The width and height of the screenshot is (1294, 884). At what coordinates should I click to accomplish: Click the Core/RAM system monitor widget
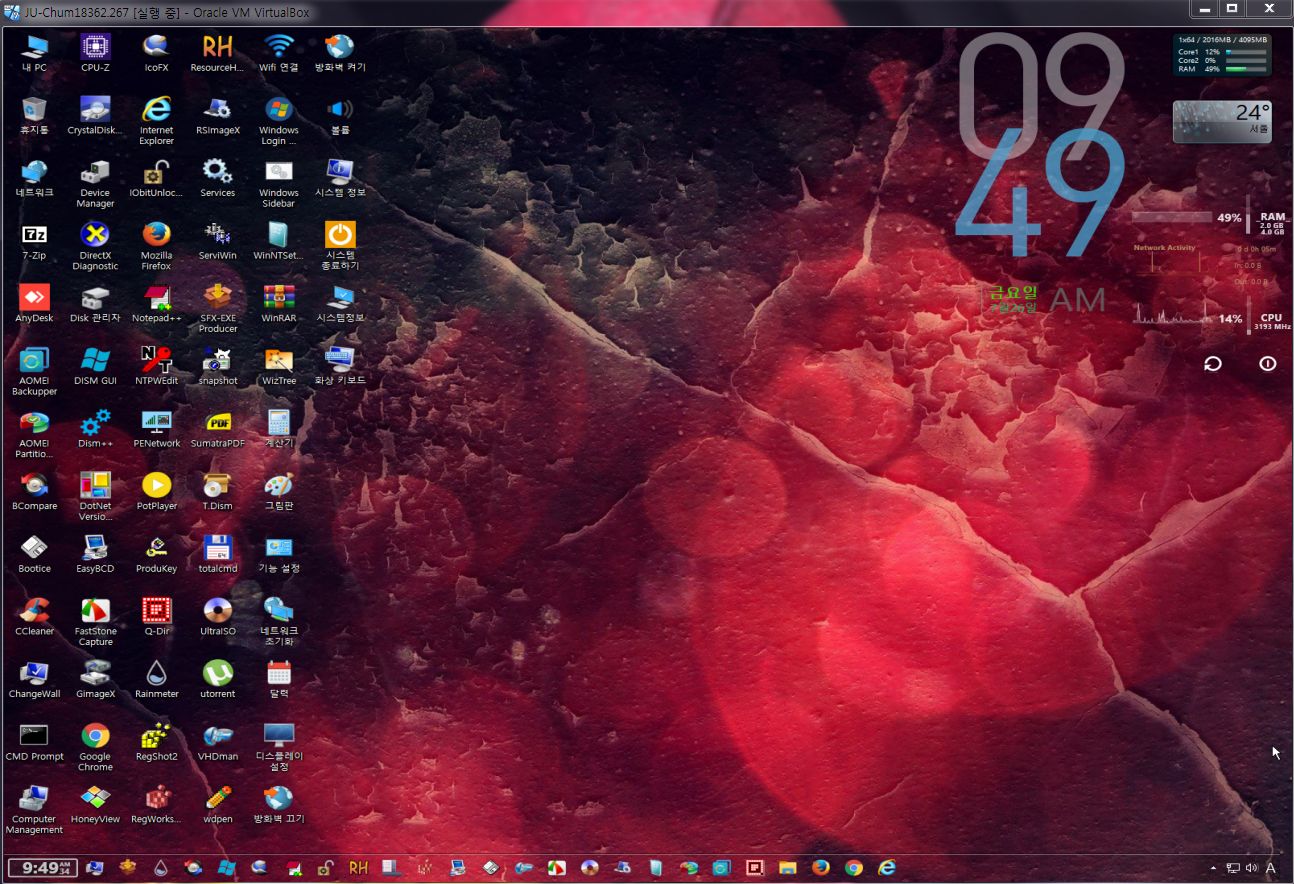pyautogui.click(x=1222, y=55)
